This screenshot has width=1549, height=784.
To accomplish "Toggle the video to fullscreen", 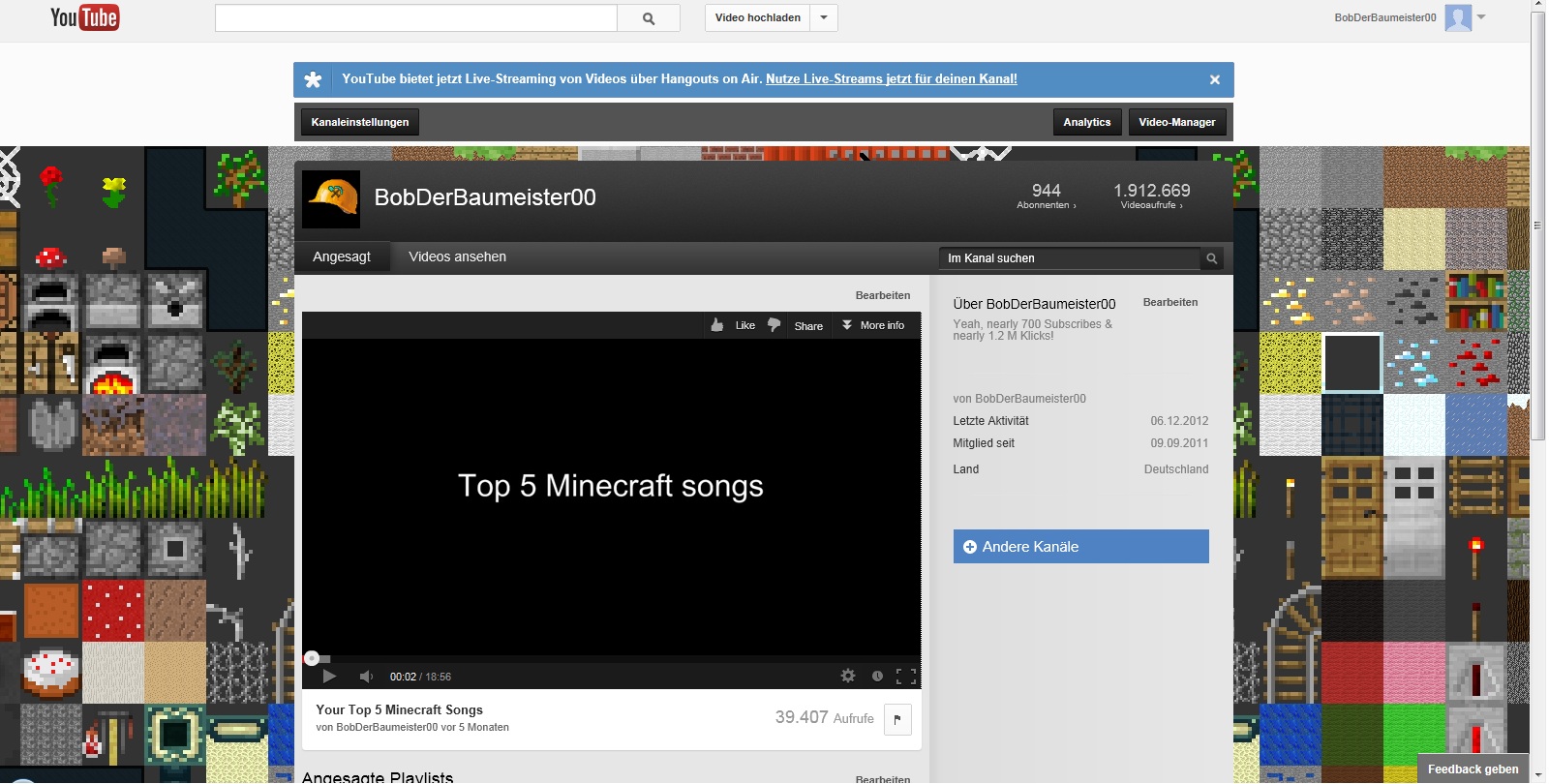I will point(906,677).
